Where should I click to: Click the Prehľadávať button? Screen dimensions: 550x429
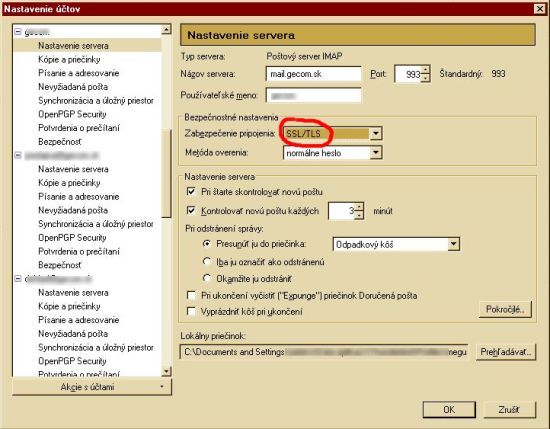(x=506, y=351)
